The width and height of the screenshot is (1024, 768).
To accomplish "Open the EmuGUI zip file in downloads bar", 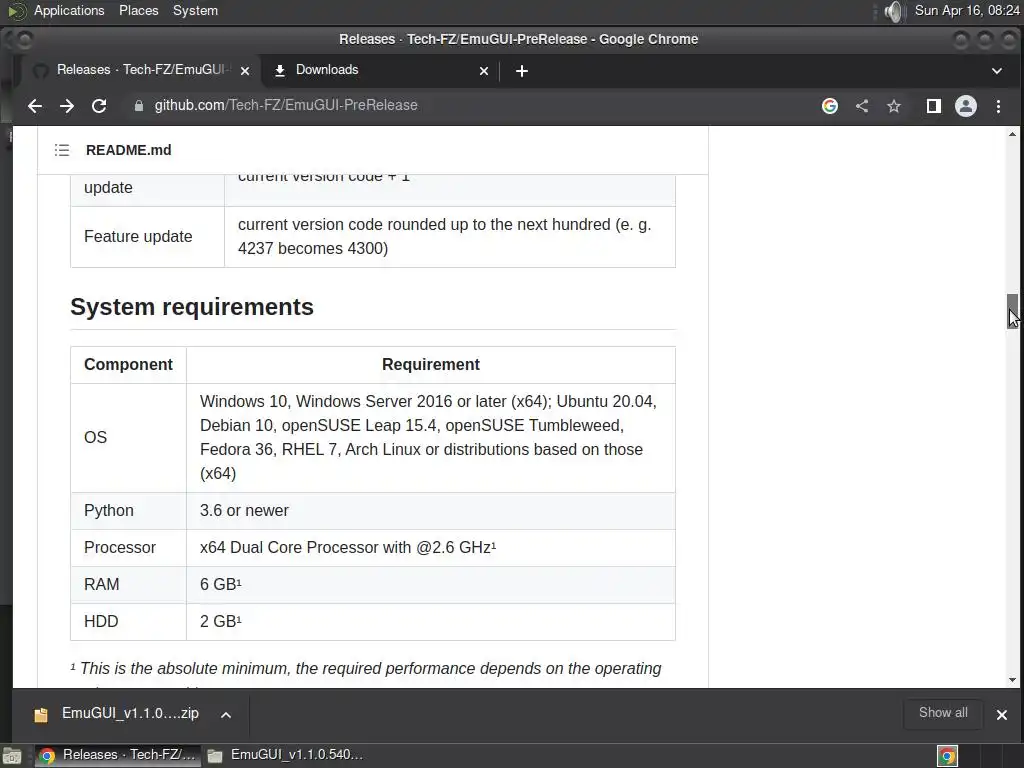I will 118,714.
